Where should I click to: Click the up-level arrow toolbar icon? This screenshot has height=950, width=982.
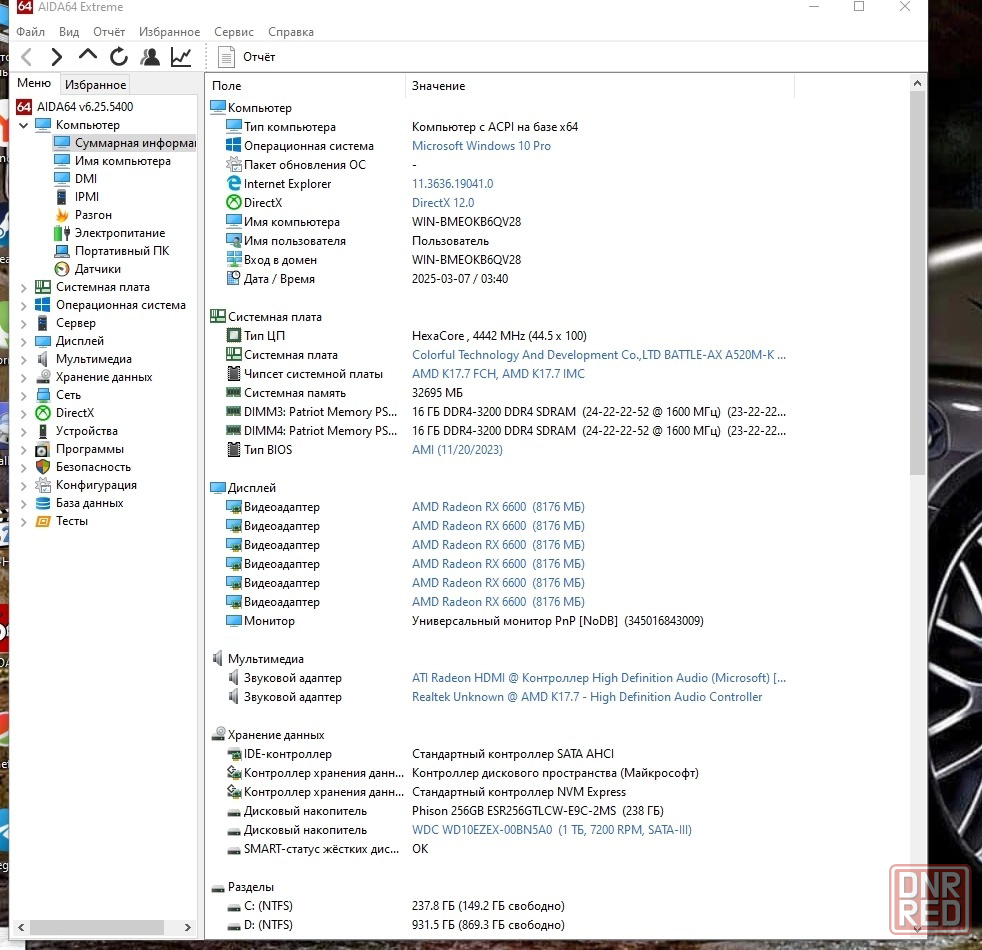coord(88,56)
